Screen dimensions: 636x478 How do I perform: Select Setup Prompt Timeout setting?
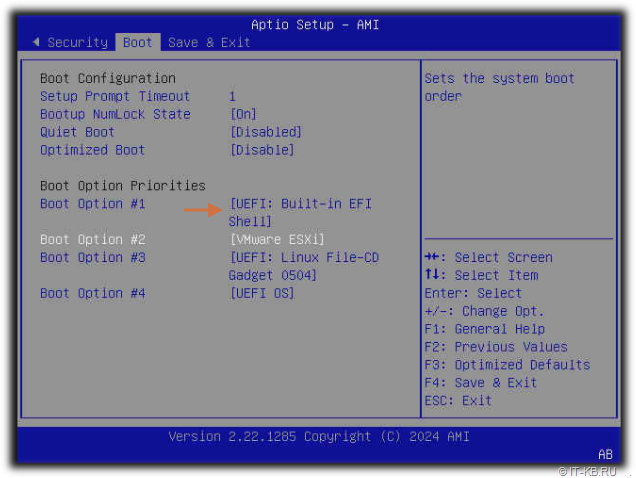point(115,96)
